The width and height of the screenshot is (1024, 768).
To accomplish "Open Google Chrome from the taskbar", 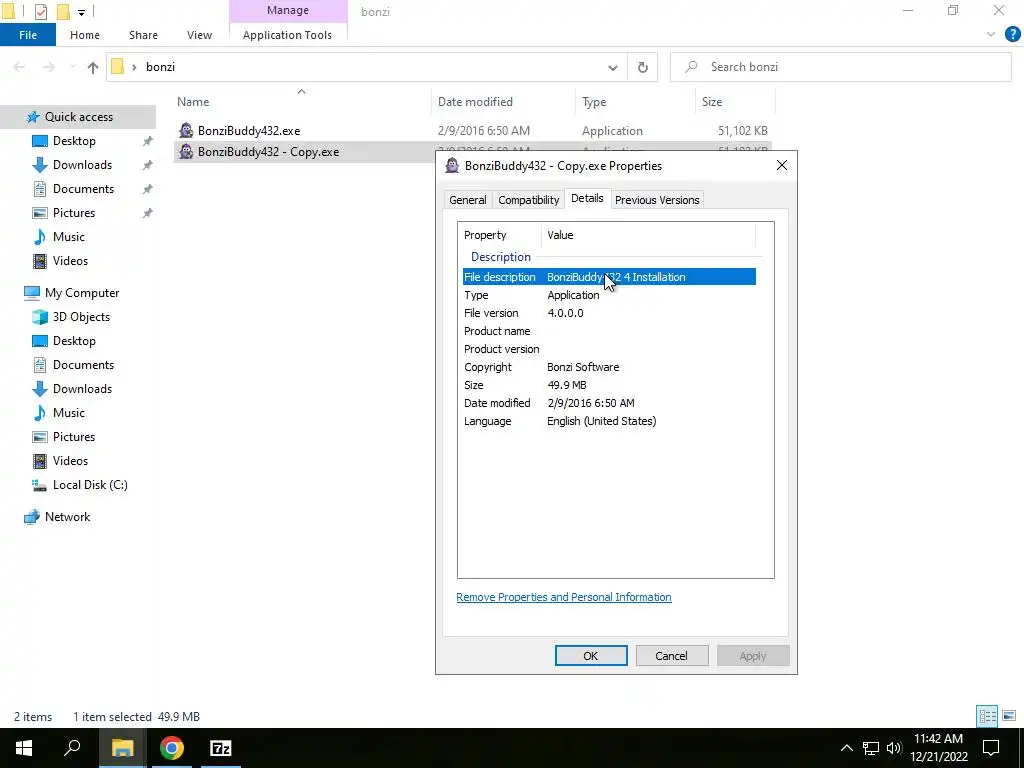I will point(172,748).
